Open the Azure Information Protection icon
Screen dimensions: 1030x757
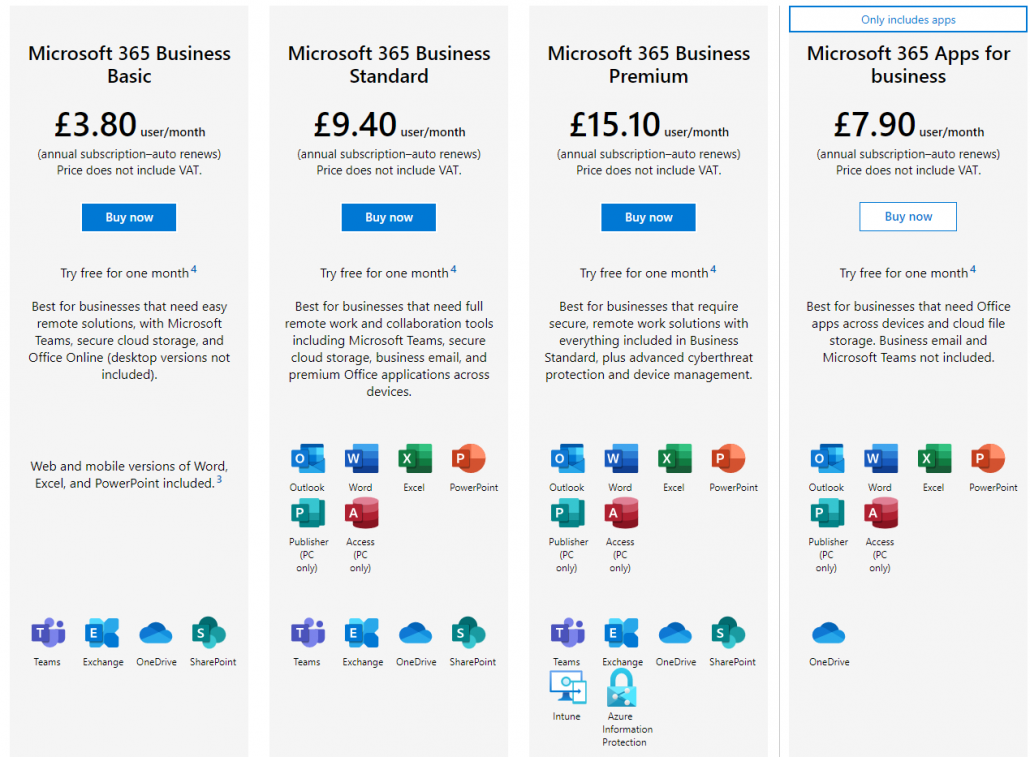point(622,687)
